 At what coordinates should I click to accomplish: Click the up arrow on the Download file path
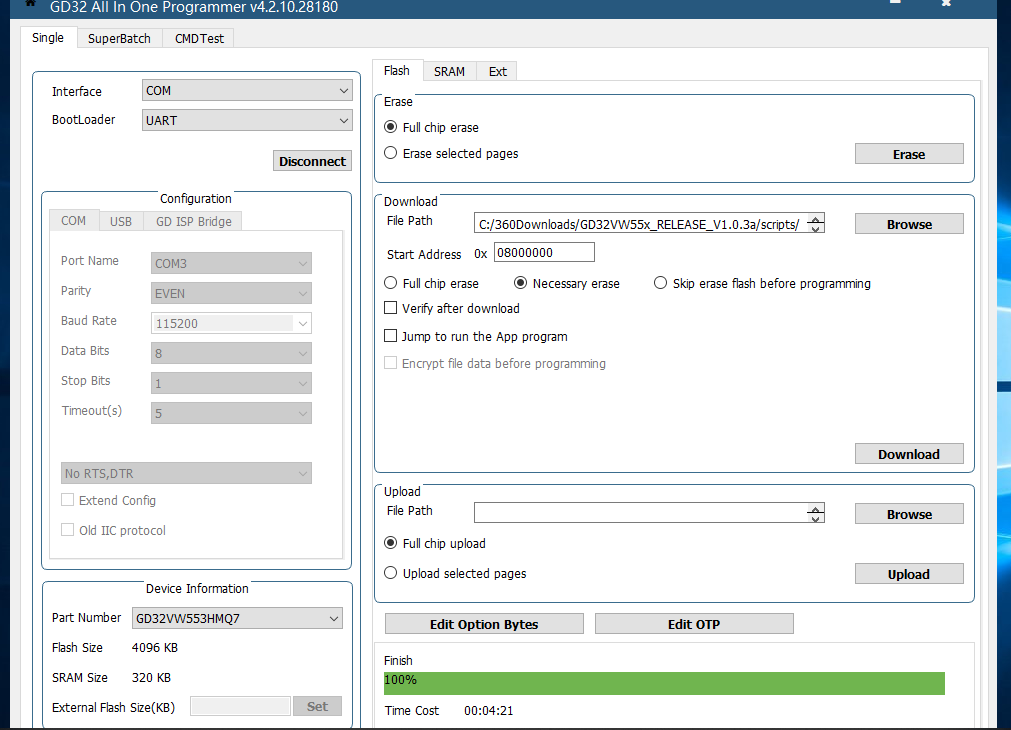[x=816, y=219]
